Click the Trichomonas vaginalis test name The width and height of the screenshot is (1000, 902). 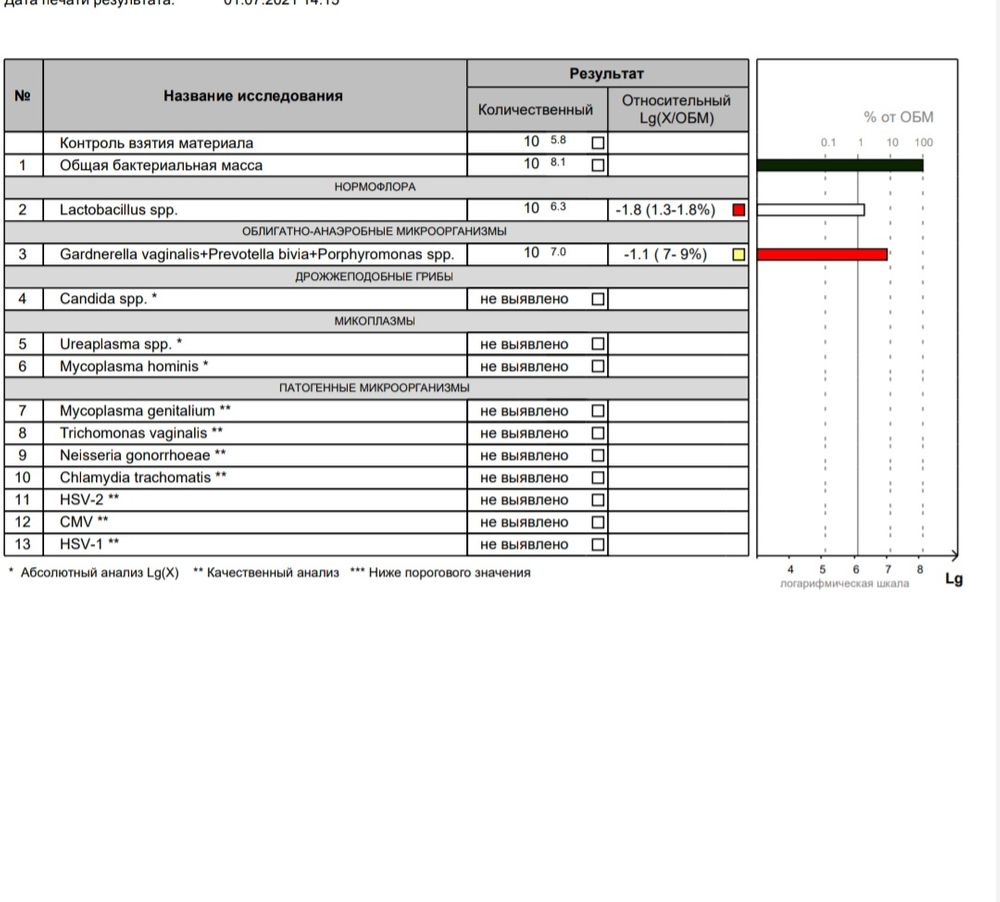[133, 433]
